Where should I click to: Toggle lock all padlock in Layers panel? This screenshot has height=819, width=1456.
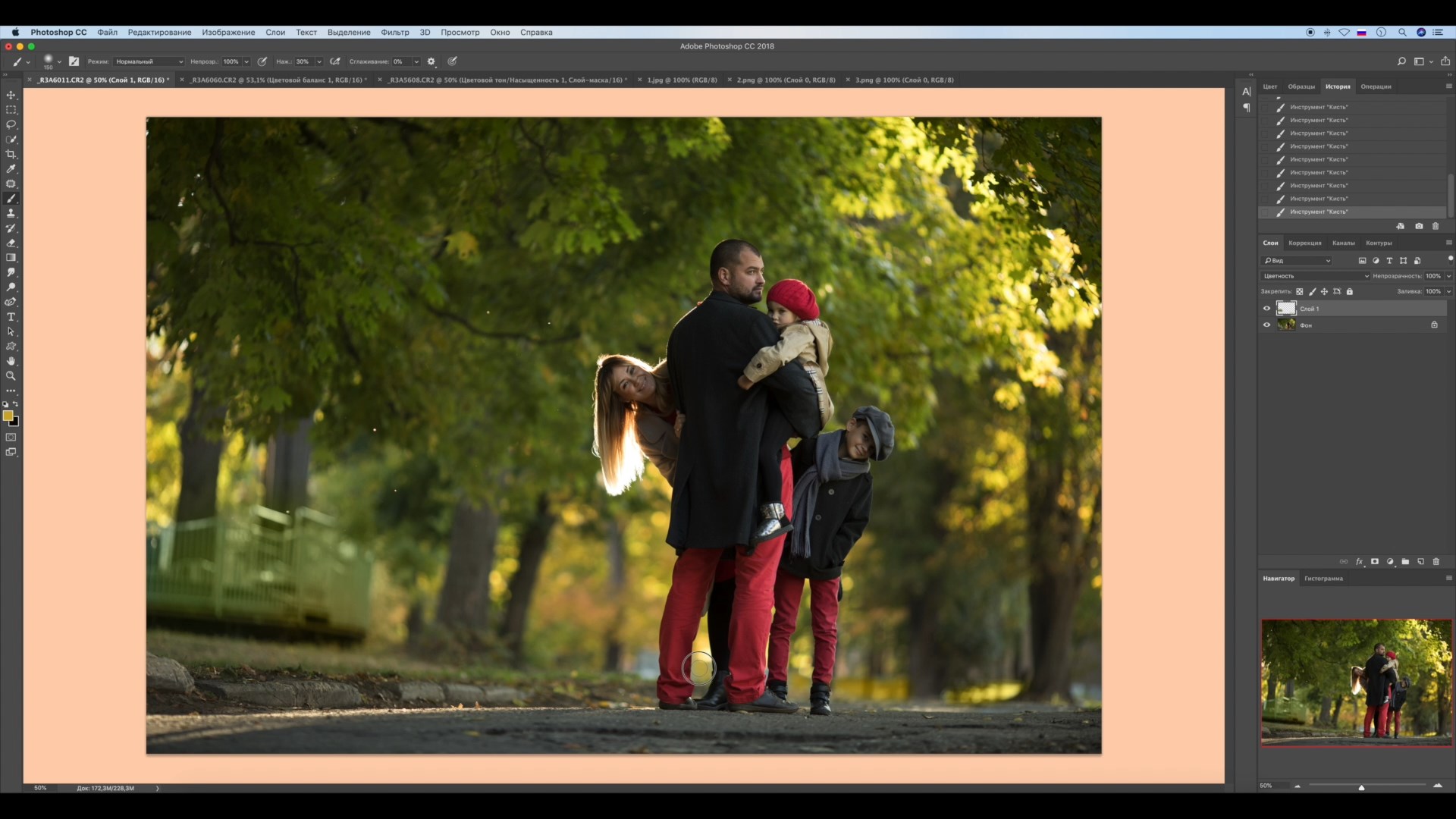[1350, 291]
